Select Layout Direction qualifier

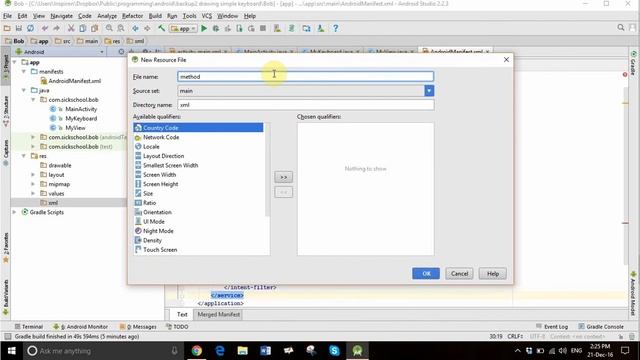pyautogui.click(x=198, y=156)
